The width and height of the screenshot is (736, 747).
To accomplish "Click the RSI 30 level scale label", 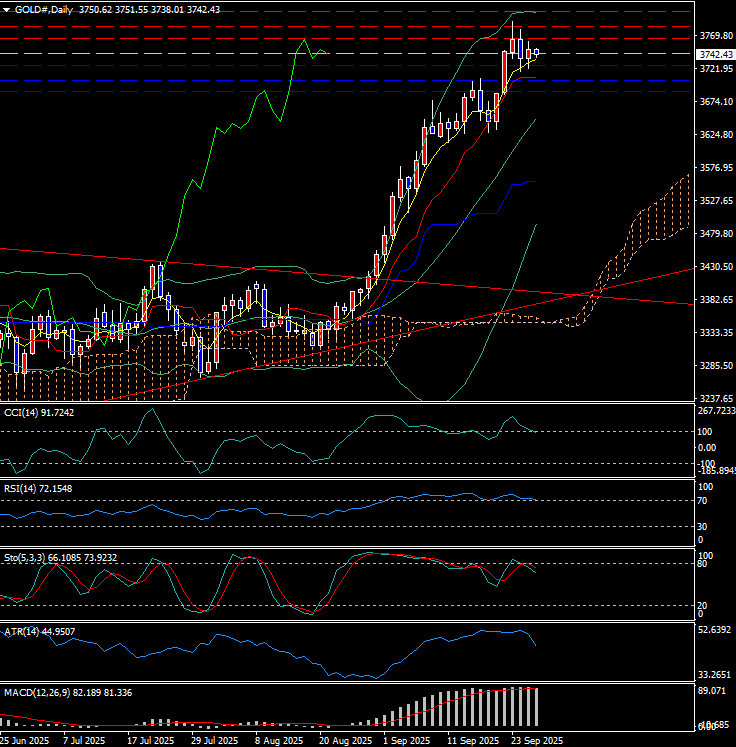I will click(702, 526).
